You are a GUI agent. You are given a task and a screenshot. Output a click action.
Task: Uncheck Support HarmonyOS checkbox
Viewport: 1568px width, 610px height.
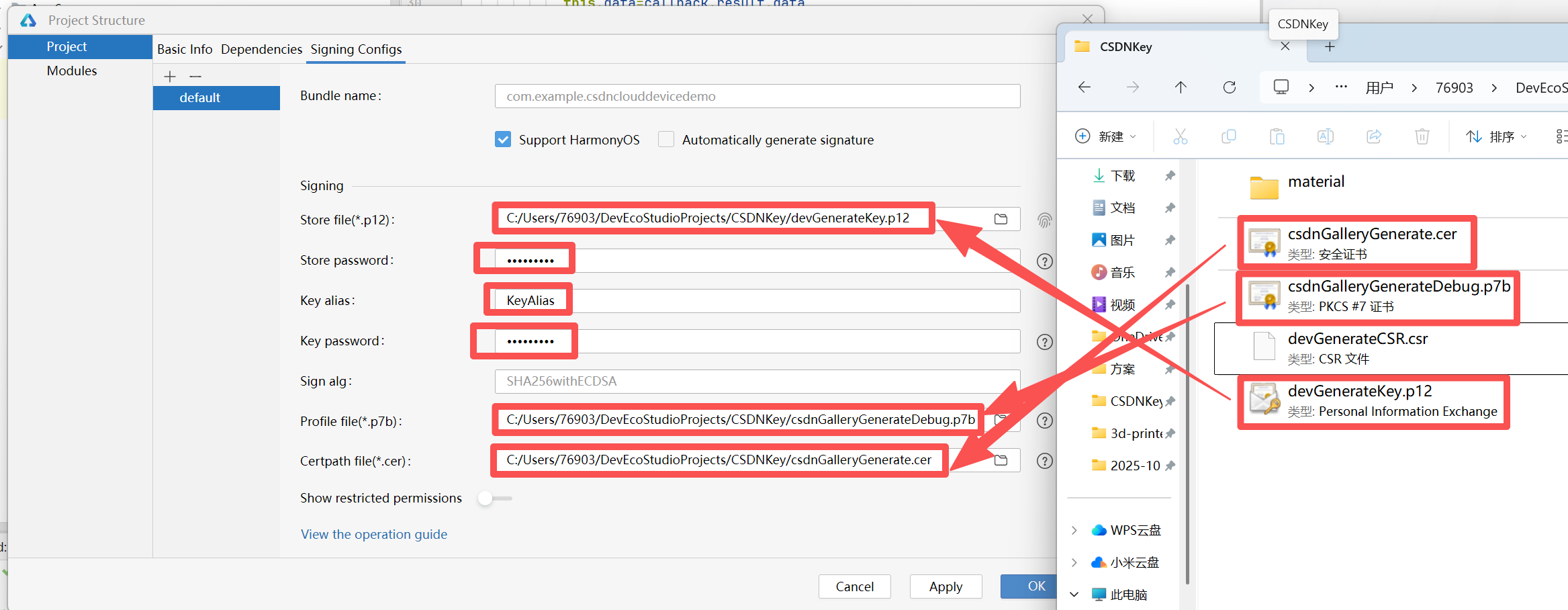coord(502,139)
